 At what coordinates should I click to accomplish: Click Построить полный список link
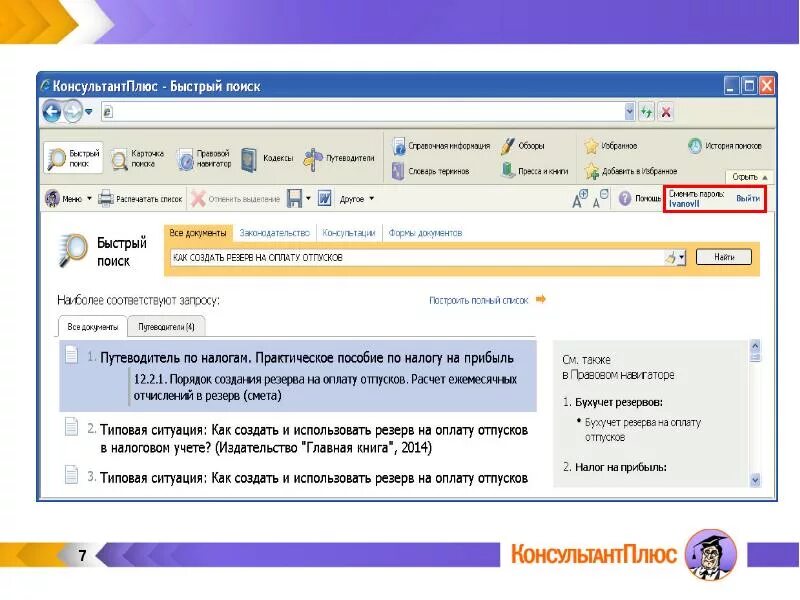coord(478,301)
